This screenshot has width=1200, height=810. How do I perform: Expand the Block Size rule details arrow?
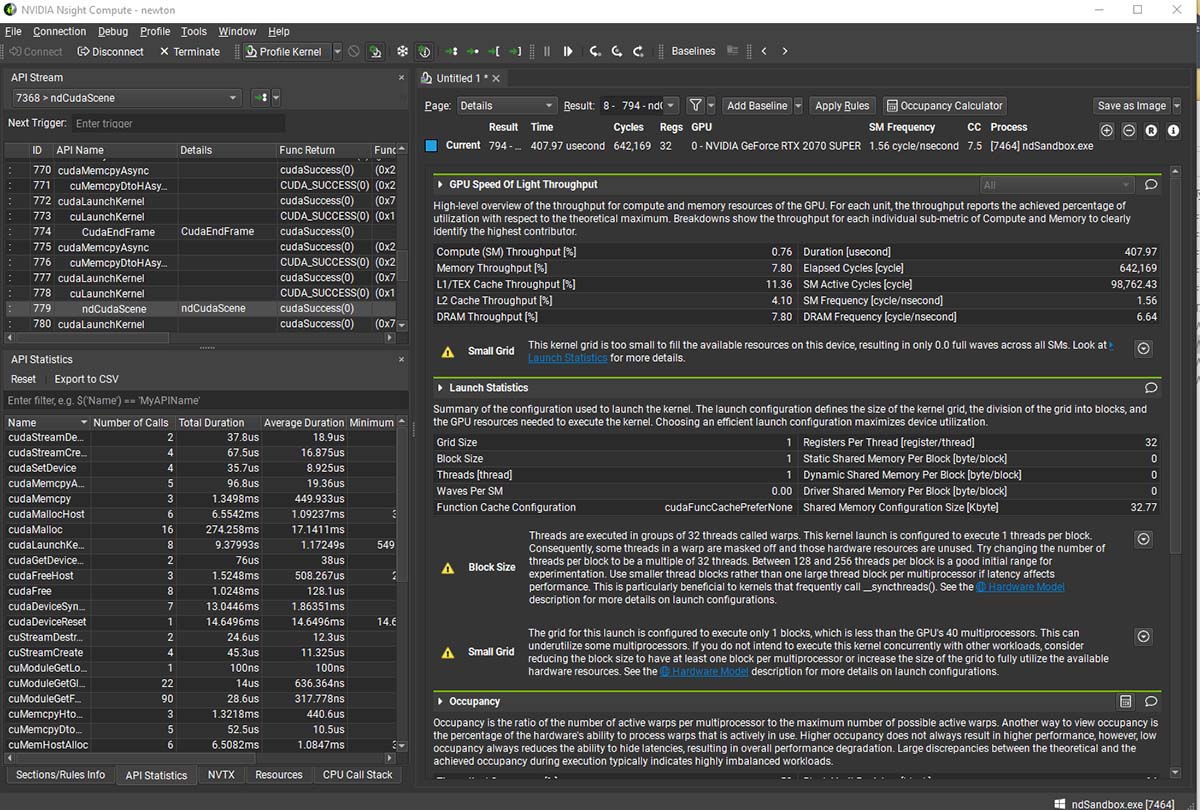[1143, 539]
